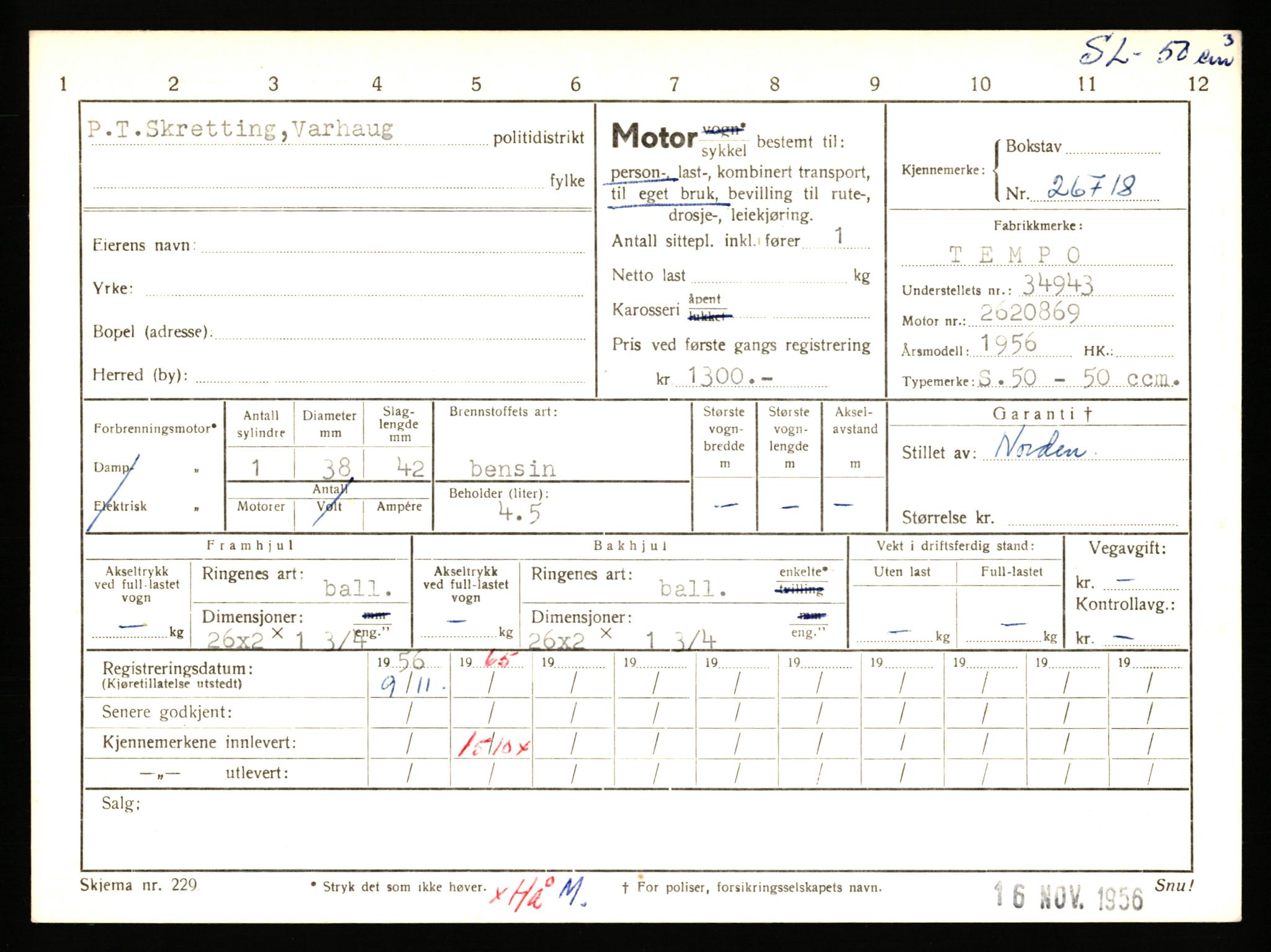Click the fuel type bensin
This screenshot has height=952, width=1271.
(513, 469)
